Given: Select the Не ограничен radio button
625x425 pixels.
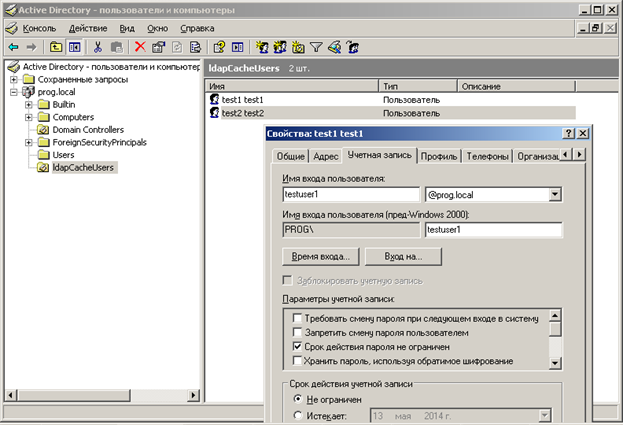Looking at the screenshot, I should tap(297, 399).
